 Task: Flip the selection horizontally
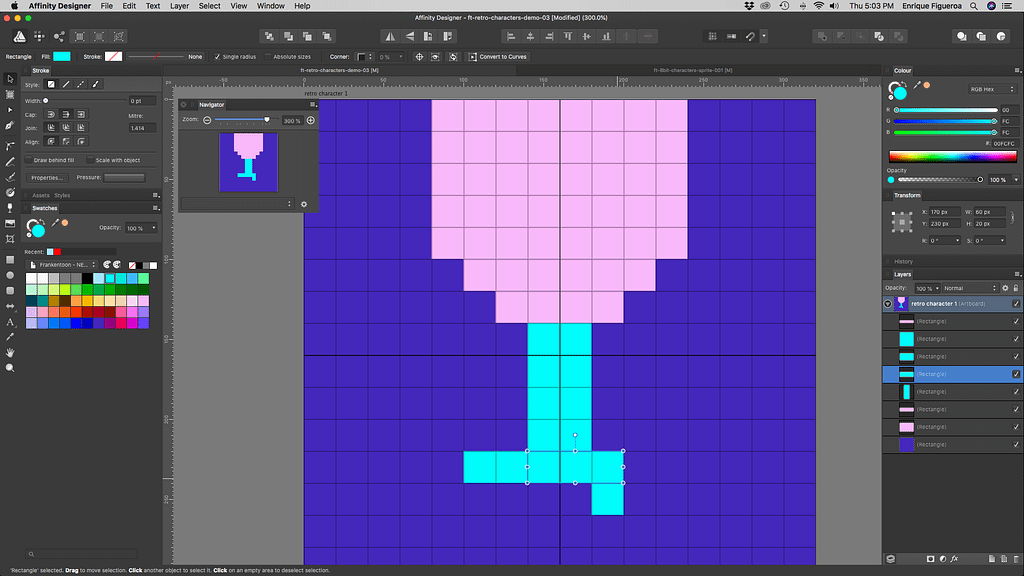click(x=390, y=35)
